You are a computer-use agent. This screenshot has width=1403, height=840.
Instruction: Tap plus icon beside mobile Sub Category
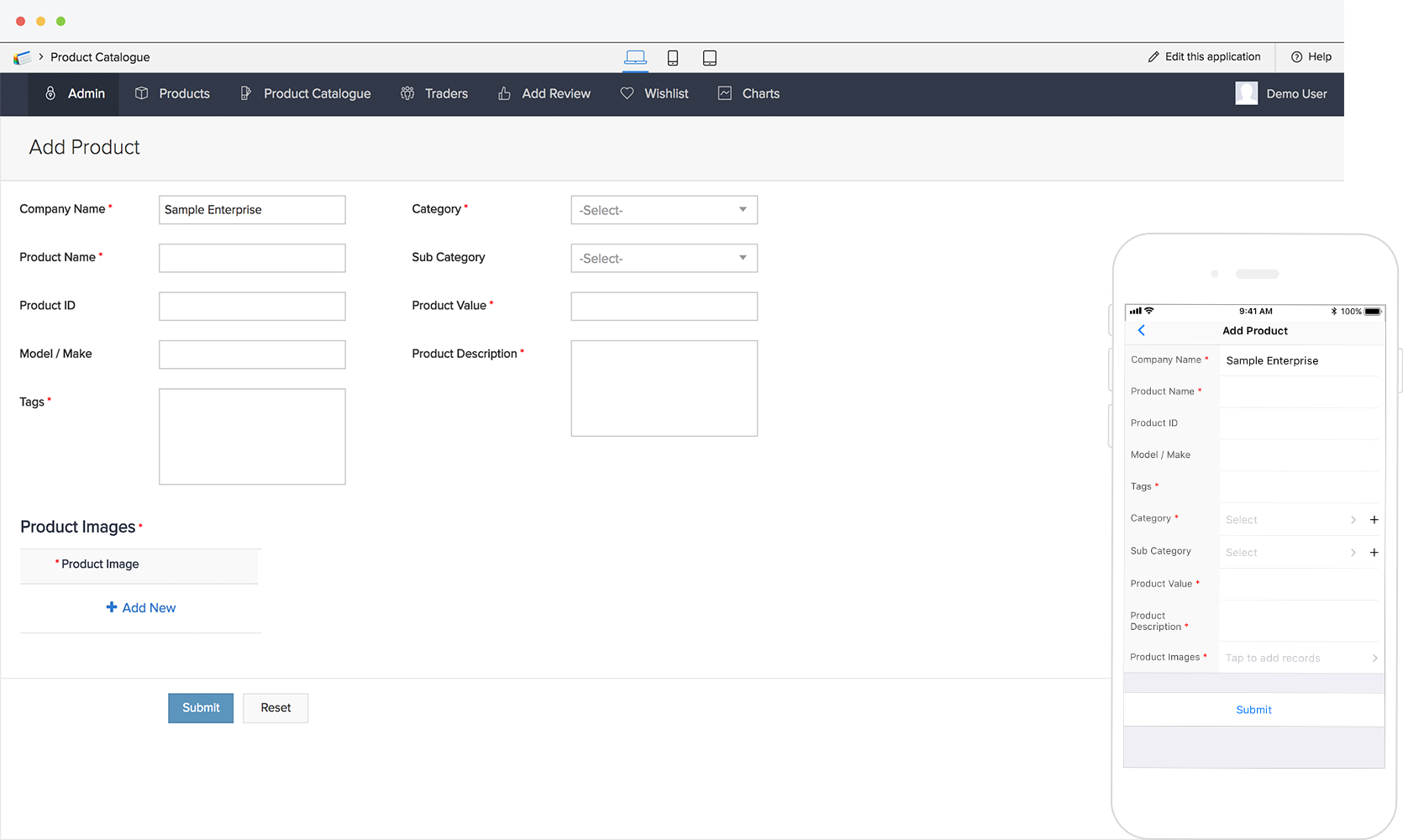click(1374, 553)
